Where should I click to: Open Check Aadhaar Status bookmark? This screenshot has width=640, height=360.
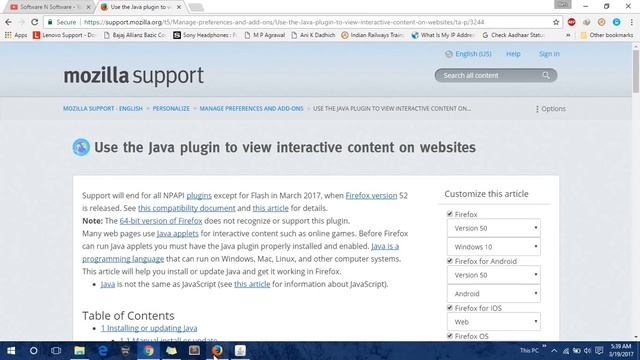[x=513, y=35]
